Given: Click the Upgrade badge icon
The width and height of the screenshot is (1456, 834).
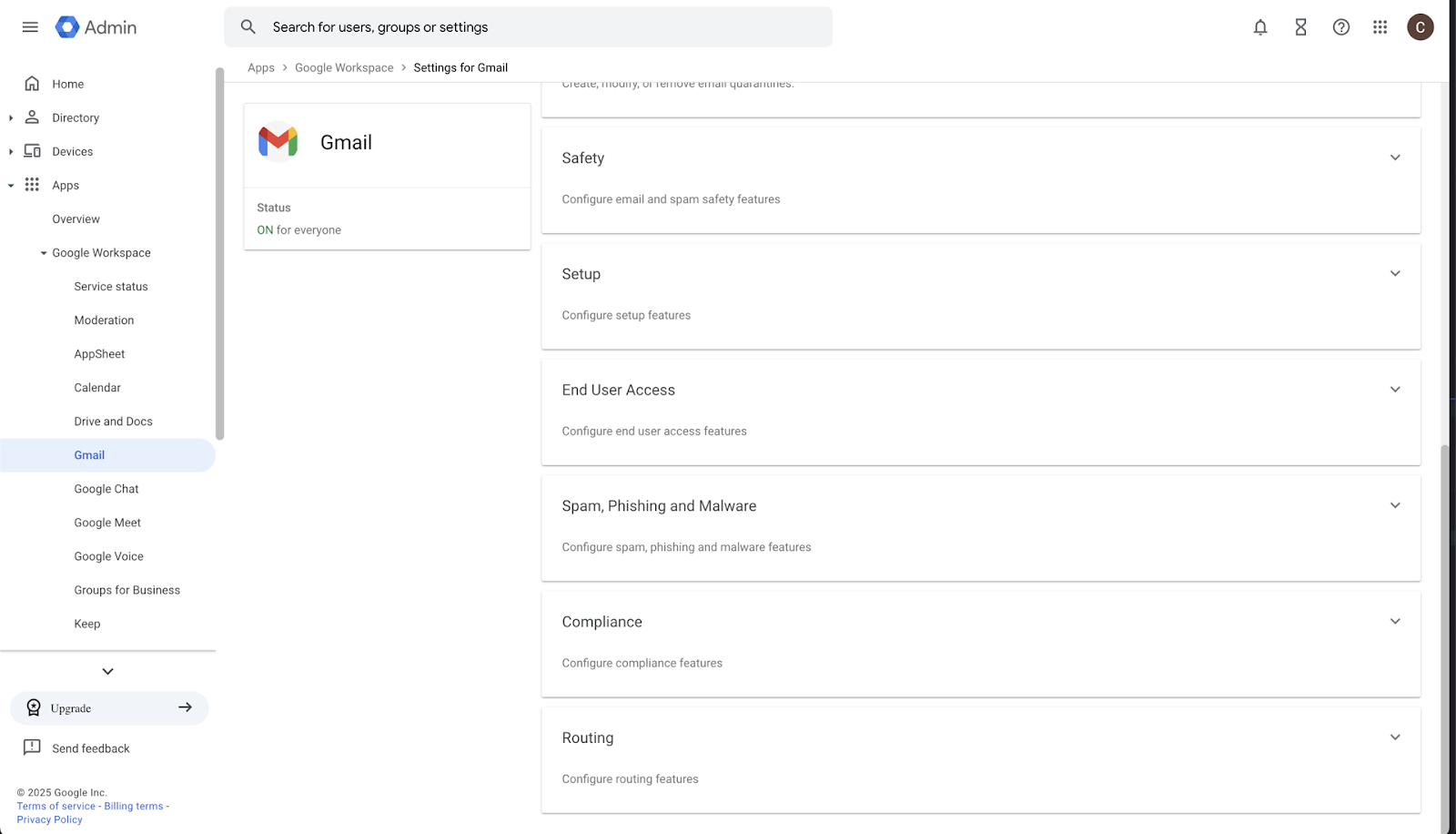Looking at the screenshot, I should click(x=34, y=707).
